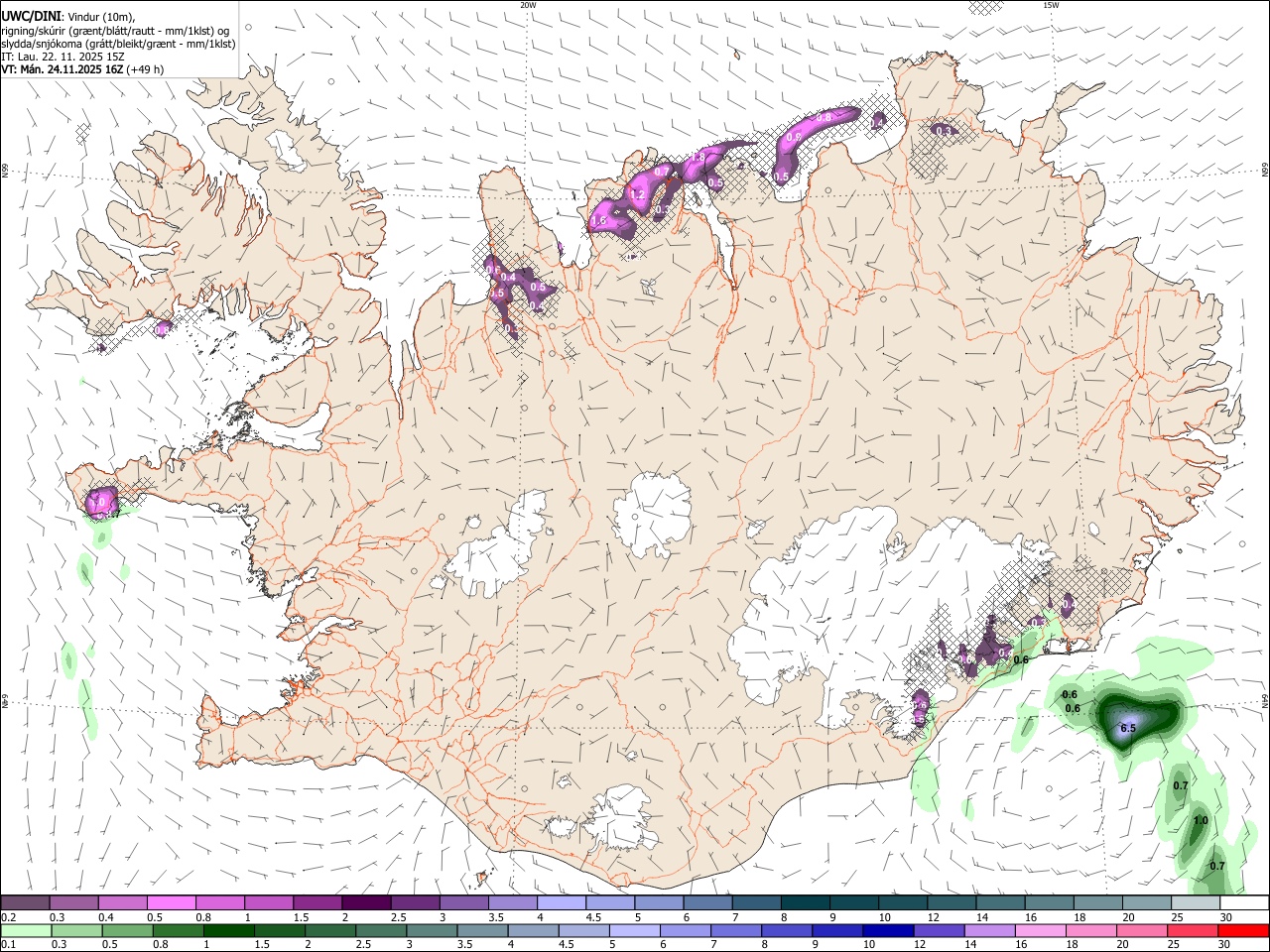Viewport: 1270px width, 952px height.
Task: Pick the lower scale's 16–18 pale pink swatch
Action: 1040,930
